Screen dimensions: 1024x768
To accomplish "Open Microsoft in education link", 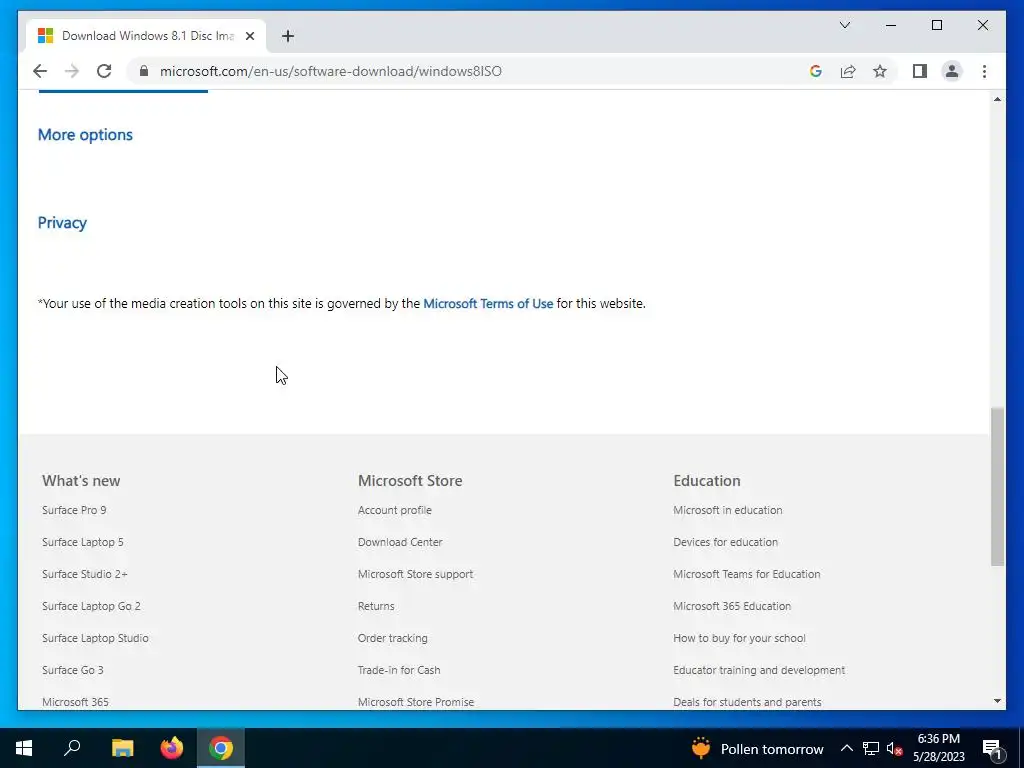I will click(x=728, y=510).
